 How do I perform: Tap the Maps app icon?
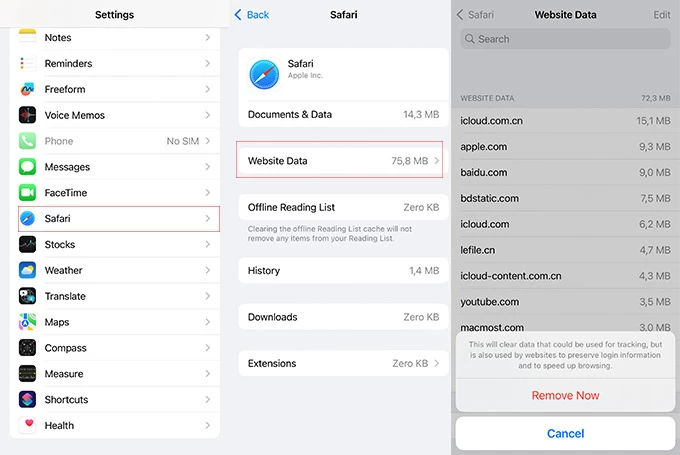click(x=27, y=322)
